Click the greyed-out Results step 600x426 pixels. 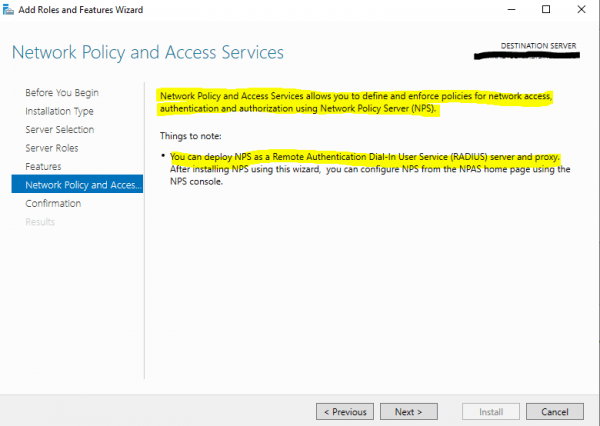[40, 222]
